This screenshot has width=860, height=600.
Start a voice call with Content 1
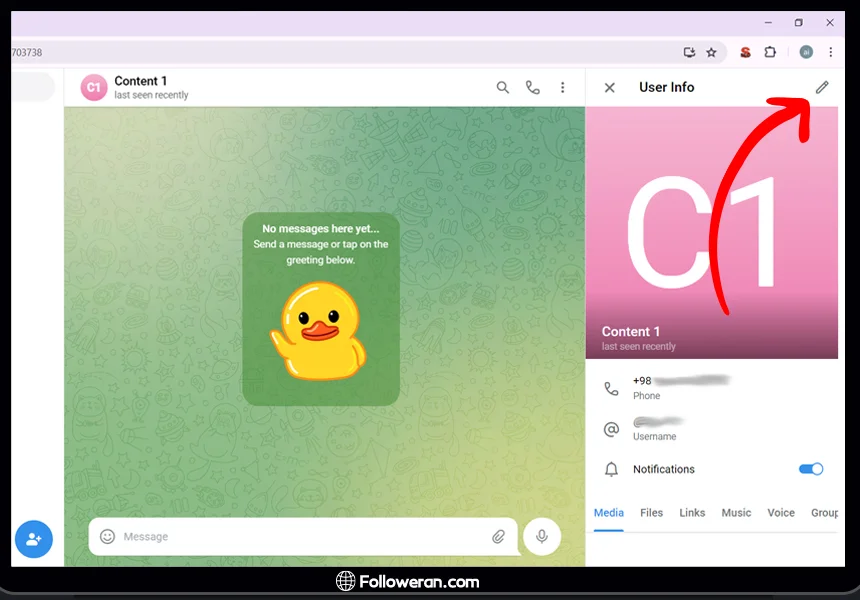(x=533, y=88)
